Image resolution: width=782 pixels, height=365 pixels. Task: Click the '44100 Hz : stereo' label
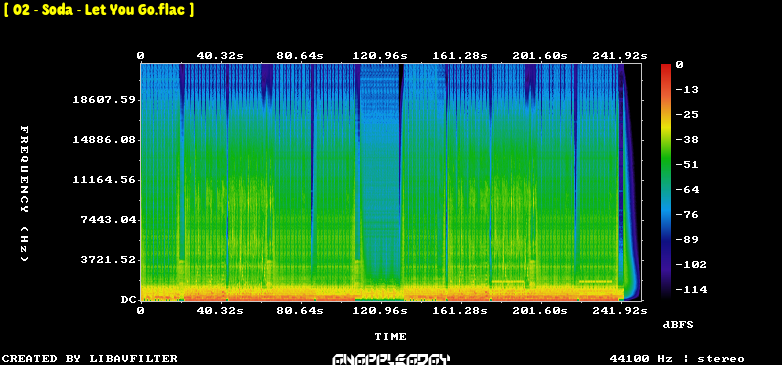677,359
